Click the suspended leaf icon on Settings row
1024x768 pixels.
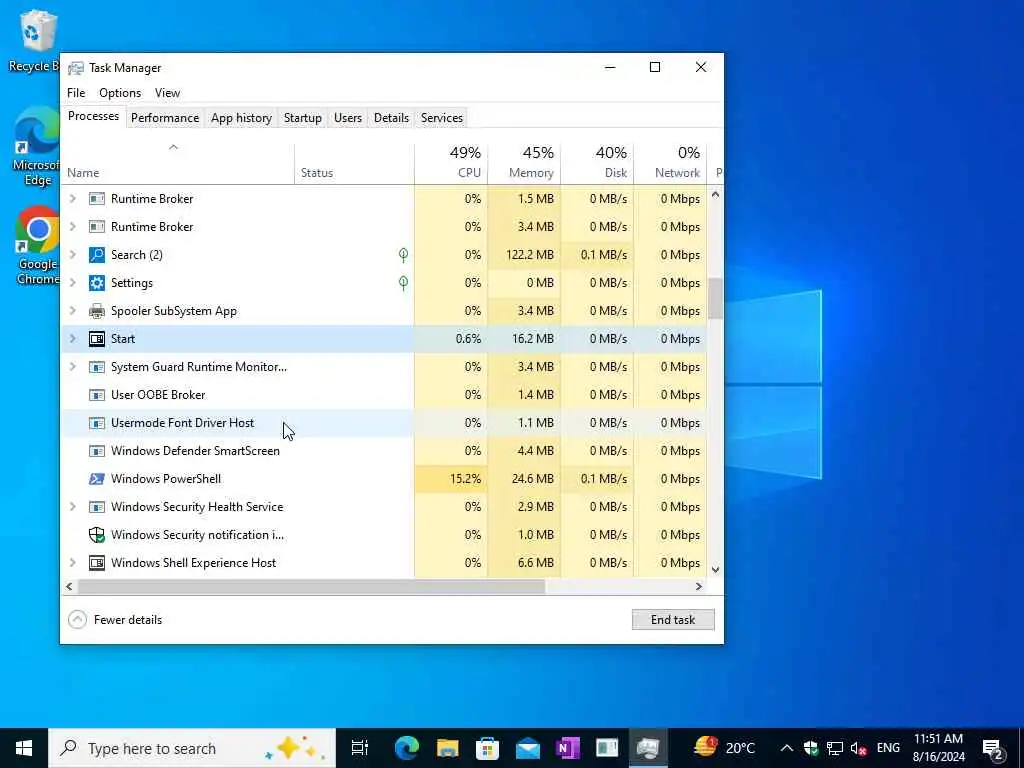(x=404, y=283)
